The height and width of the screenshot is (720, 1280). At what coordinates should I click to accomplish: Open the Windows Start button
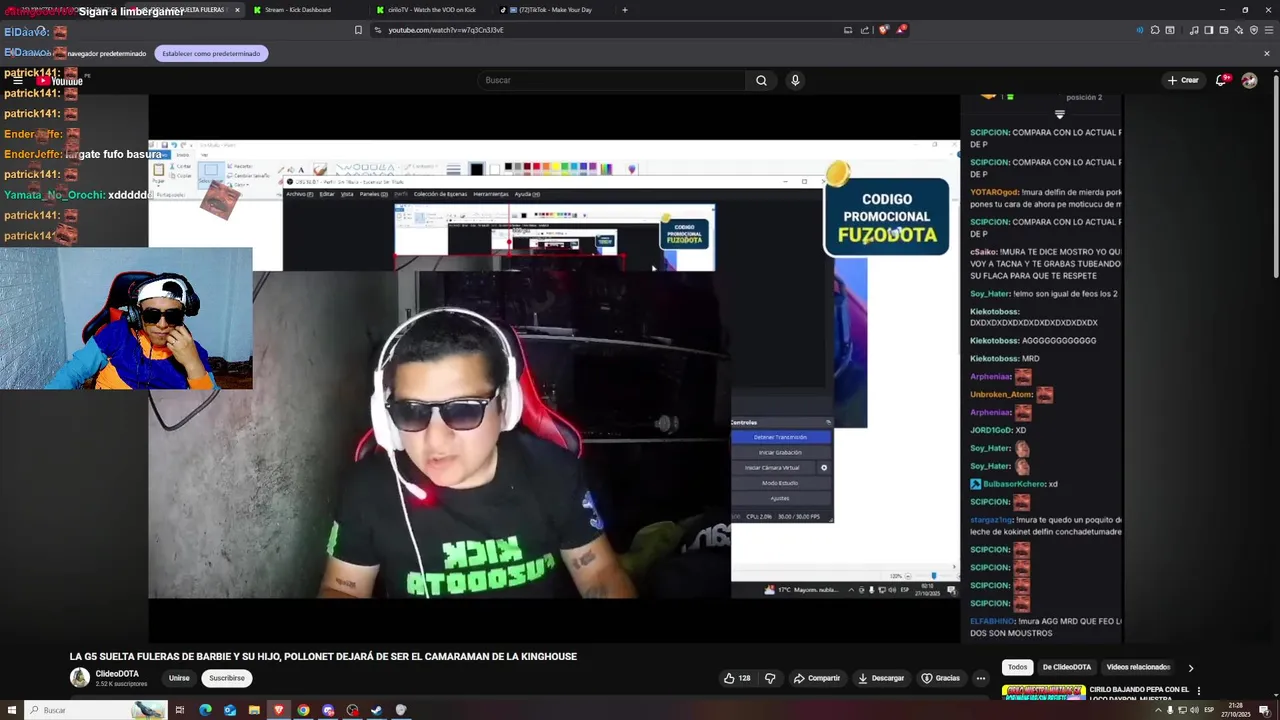click(x=10, y=710)
